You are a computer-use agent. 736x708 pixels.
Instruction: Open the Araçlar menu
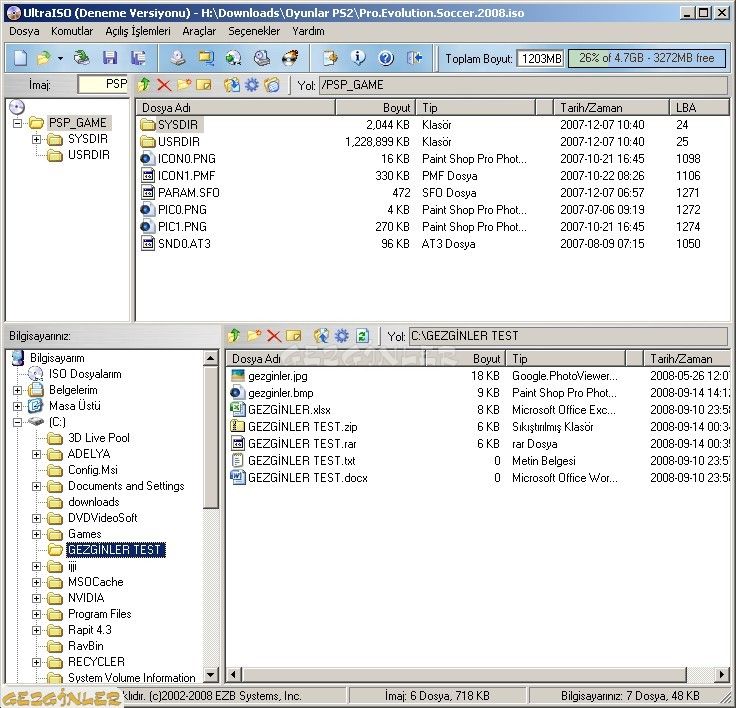pos(199,31)
